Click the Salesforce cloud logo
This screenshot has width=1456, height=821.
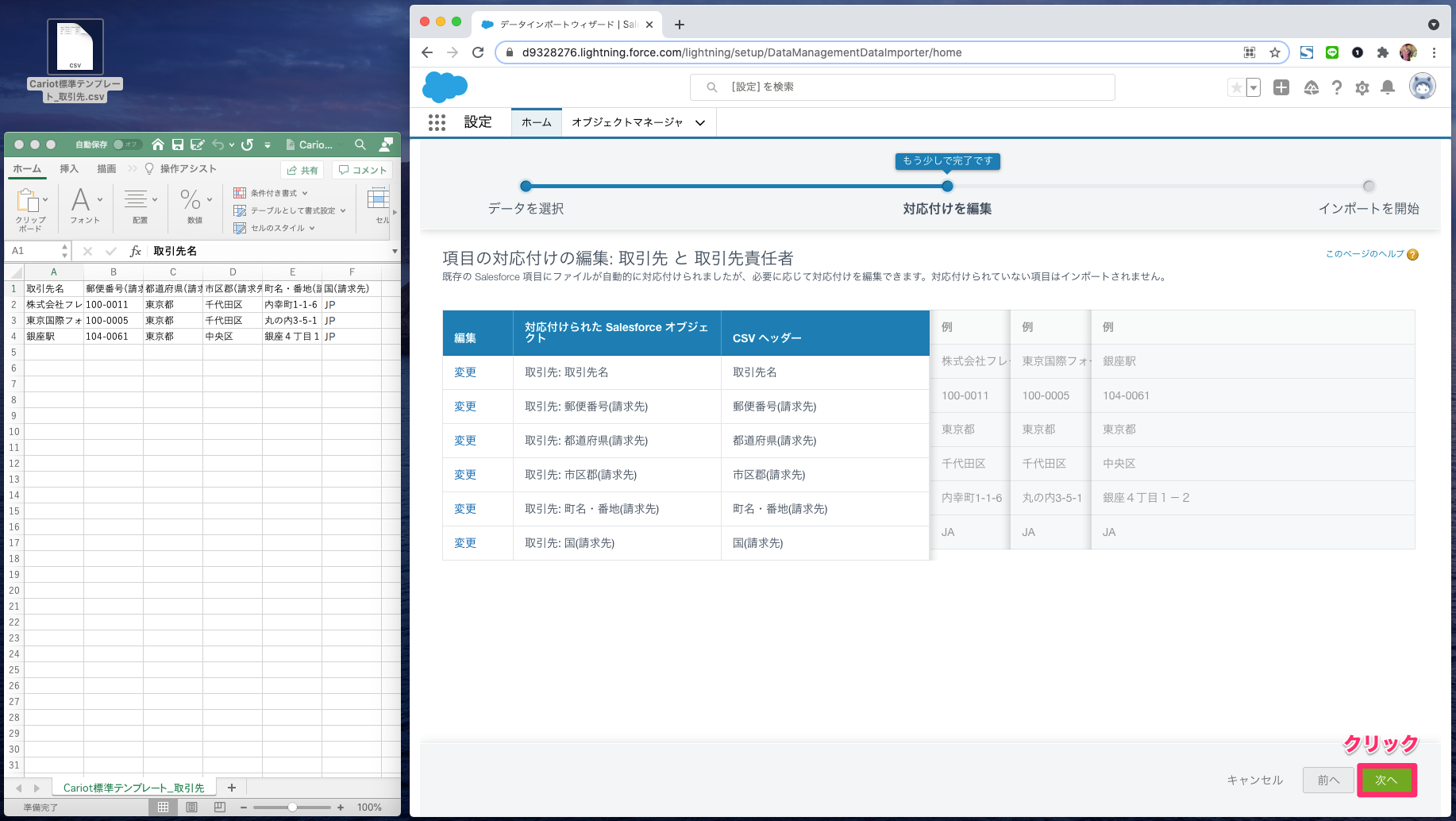click(445, 87)
